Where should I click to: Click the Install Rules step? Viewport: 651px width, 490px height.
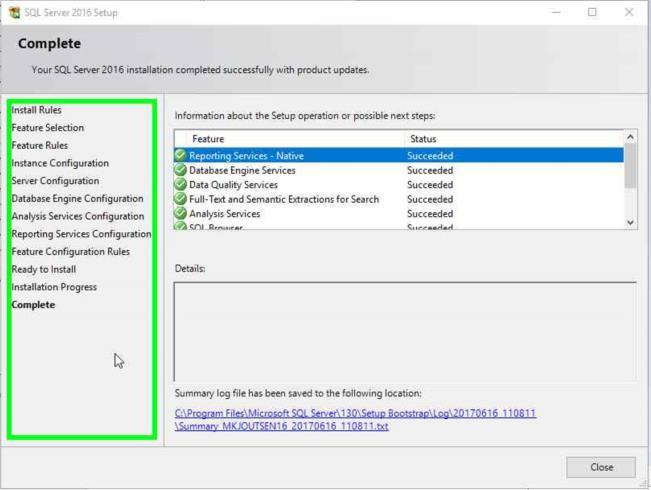pos(37,110)
